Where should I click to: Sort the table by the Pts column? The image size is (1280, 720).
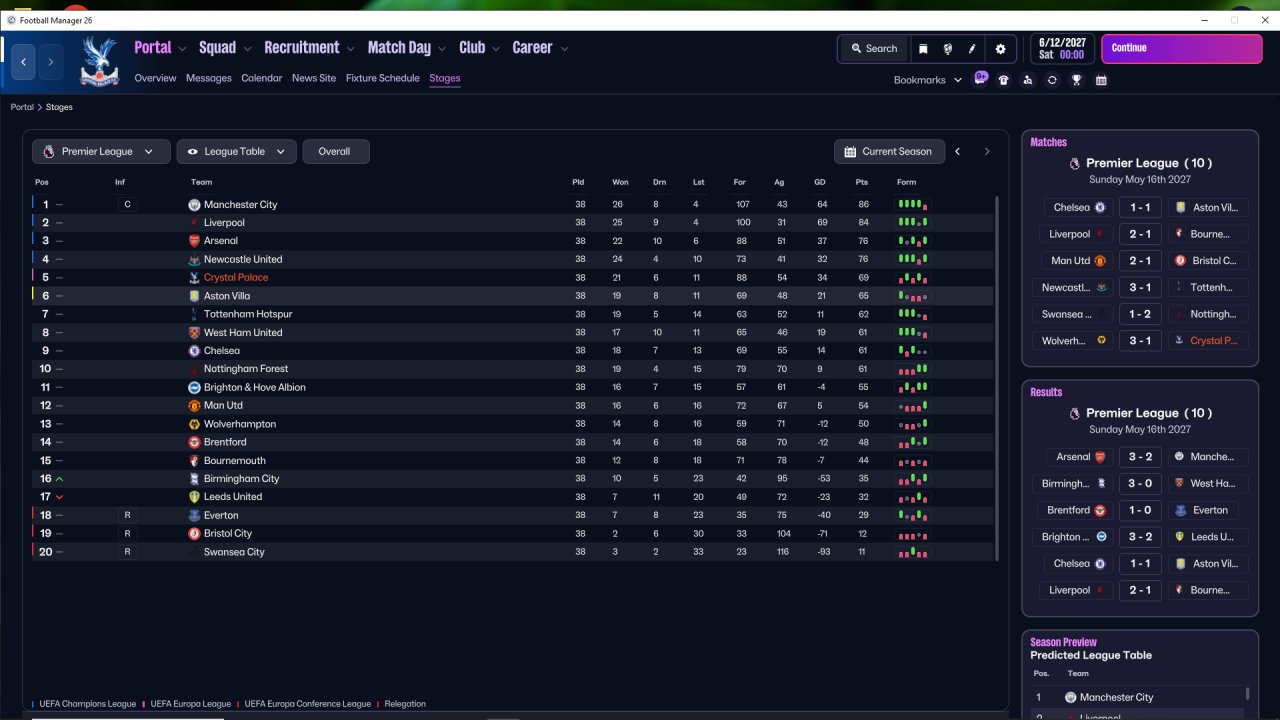[862, 182]
